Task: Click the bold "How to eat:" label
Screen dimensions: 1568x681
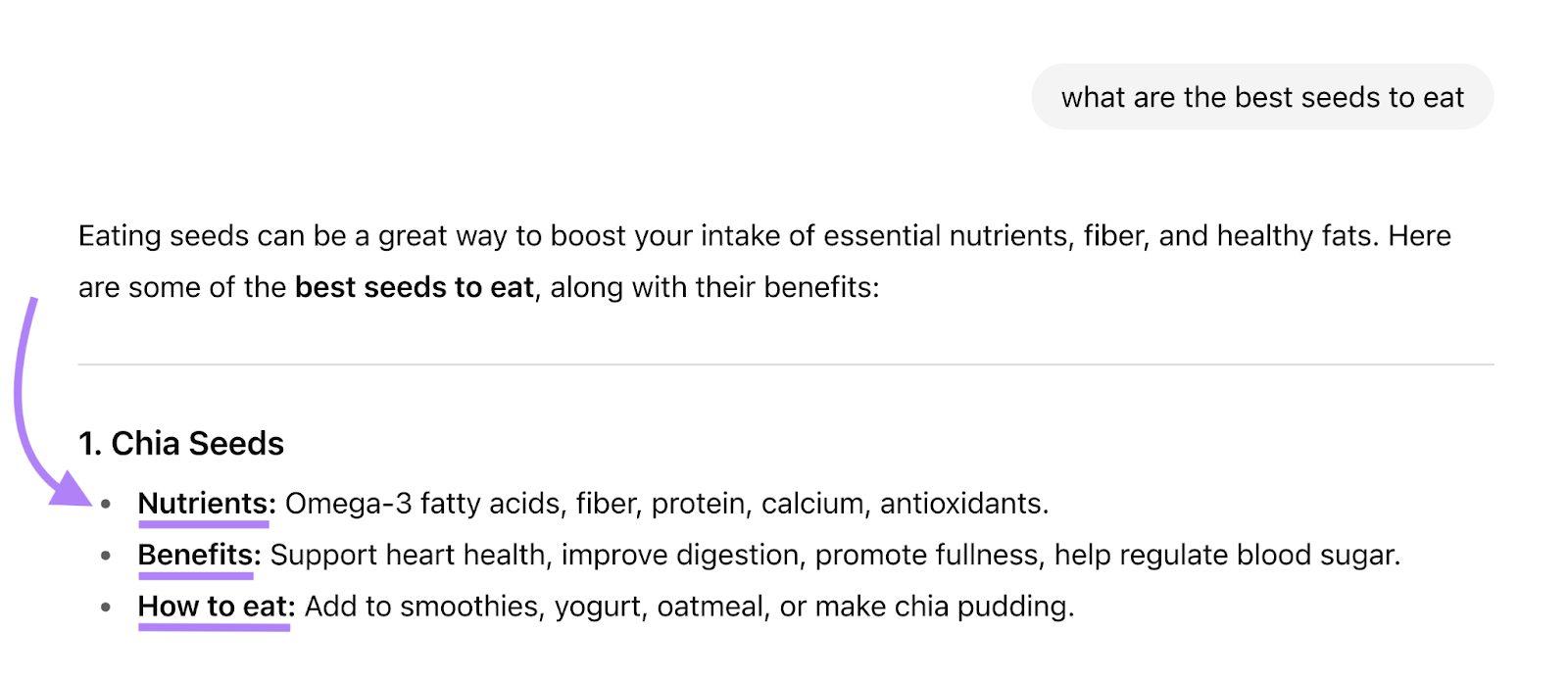Action: pyautogui.click(x=216, y=607)
